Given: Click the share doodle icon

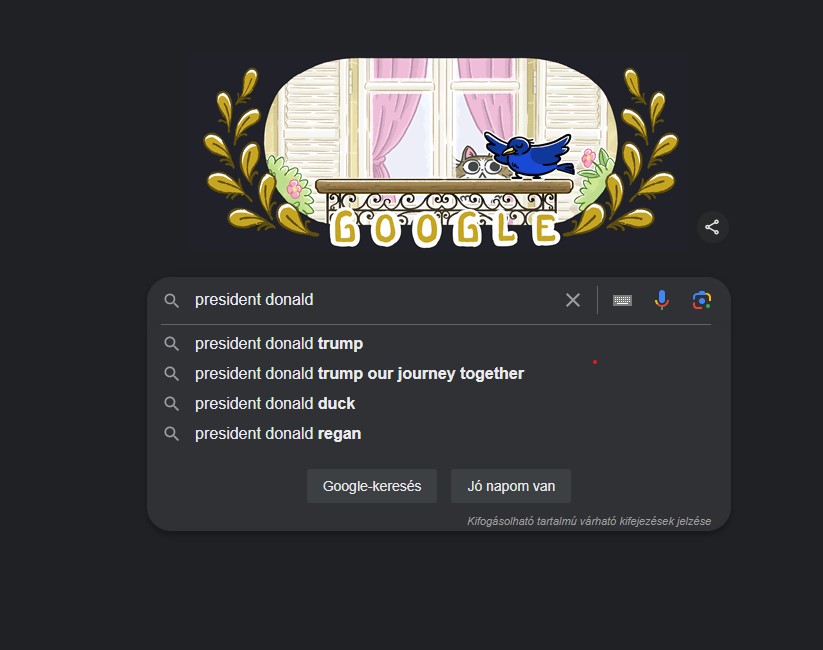Looking at the screenshot, I should [x=712, y=227].
